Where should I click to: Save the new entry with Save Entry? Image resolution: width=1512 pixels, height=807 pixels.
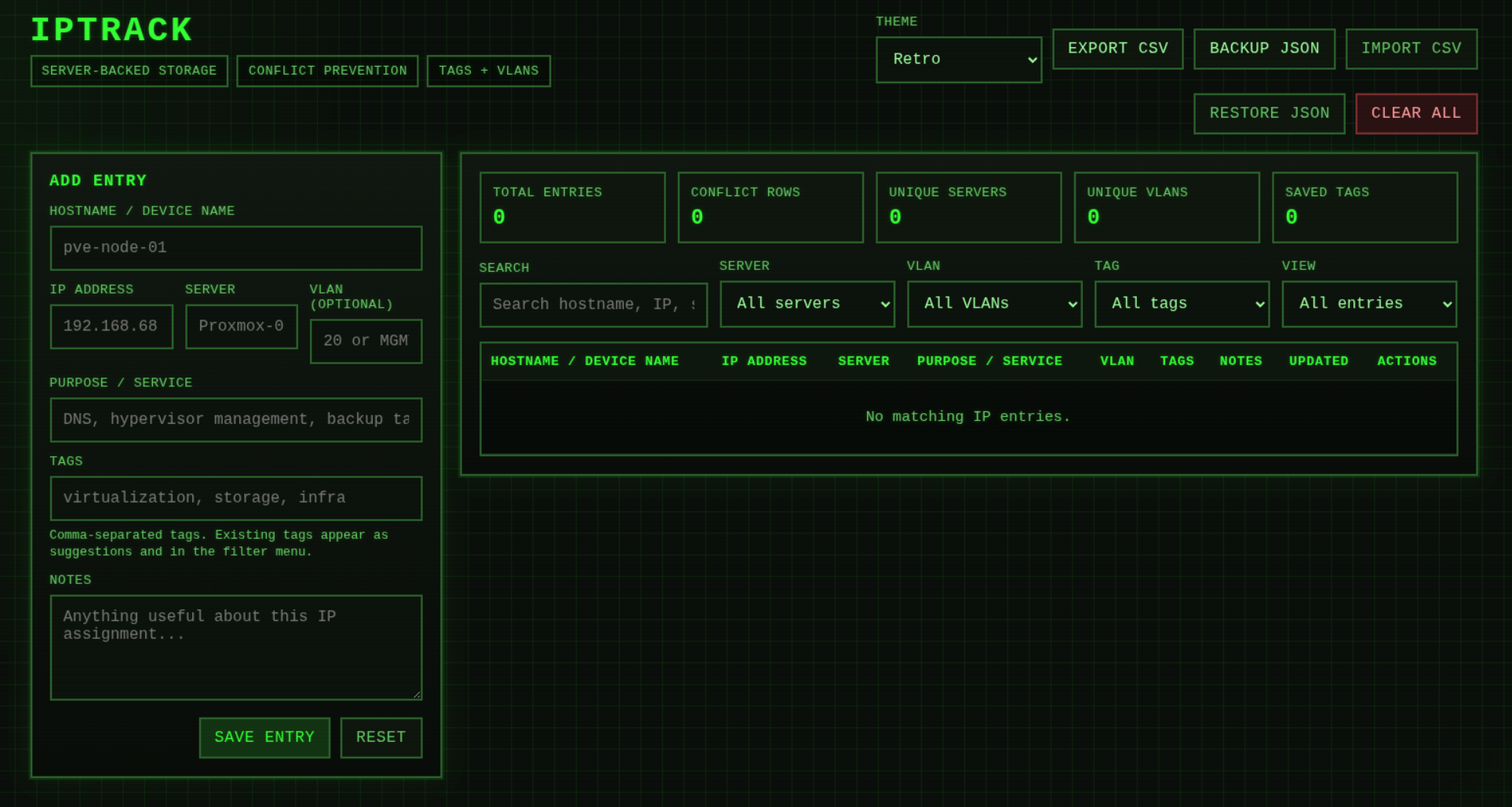[x=264, y=738]
